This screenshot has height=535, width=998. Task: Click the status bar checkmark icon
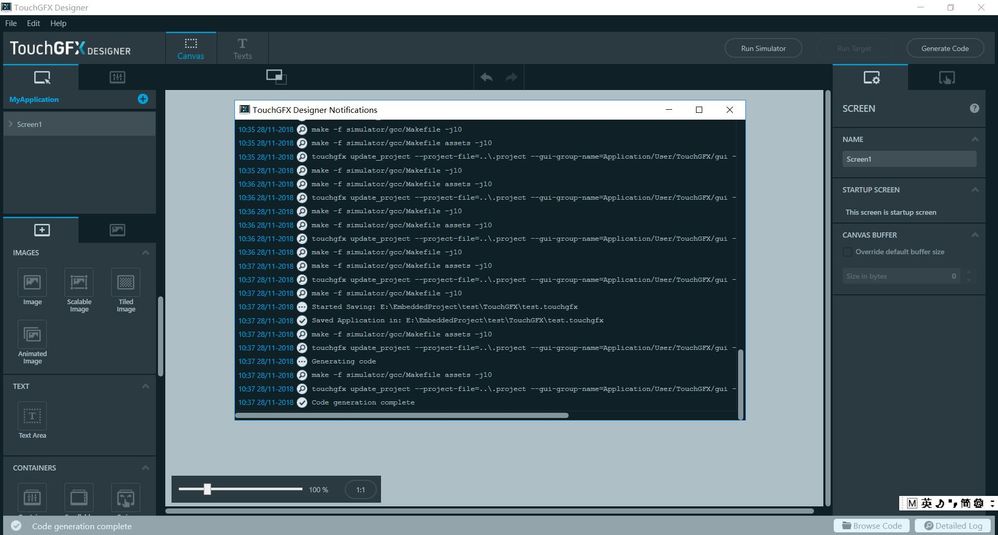[16, 525]
